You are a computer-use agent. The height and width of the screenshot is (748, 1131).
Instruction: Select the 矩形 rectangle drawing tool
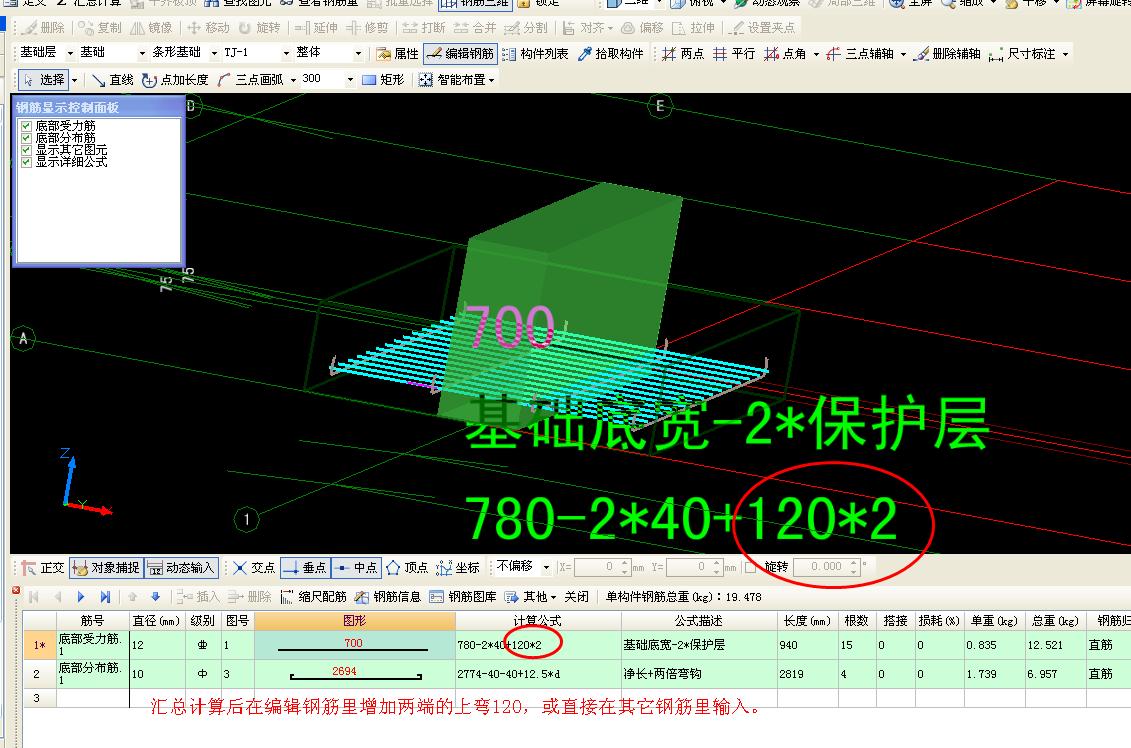[383, 80]
